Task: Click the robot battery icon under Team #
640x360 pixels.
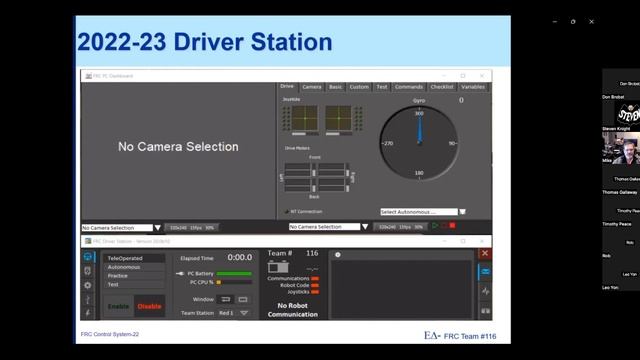Action: tap(278, 268)
